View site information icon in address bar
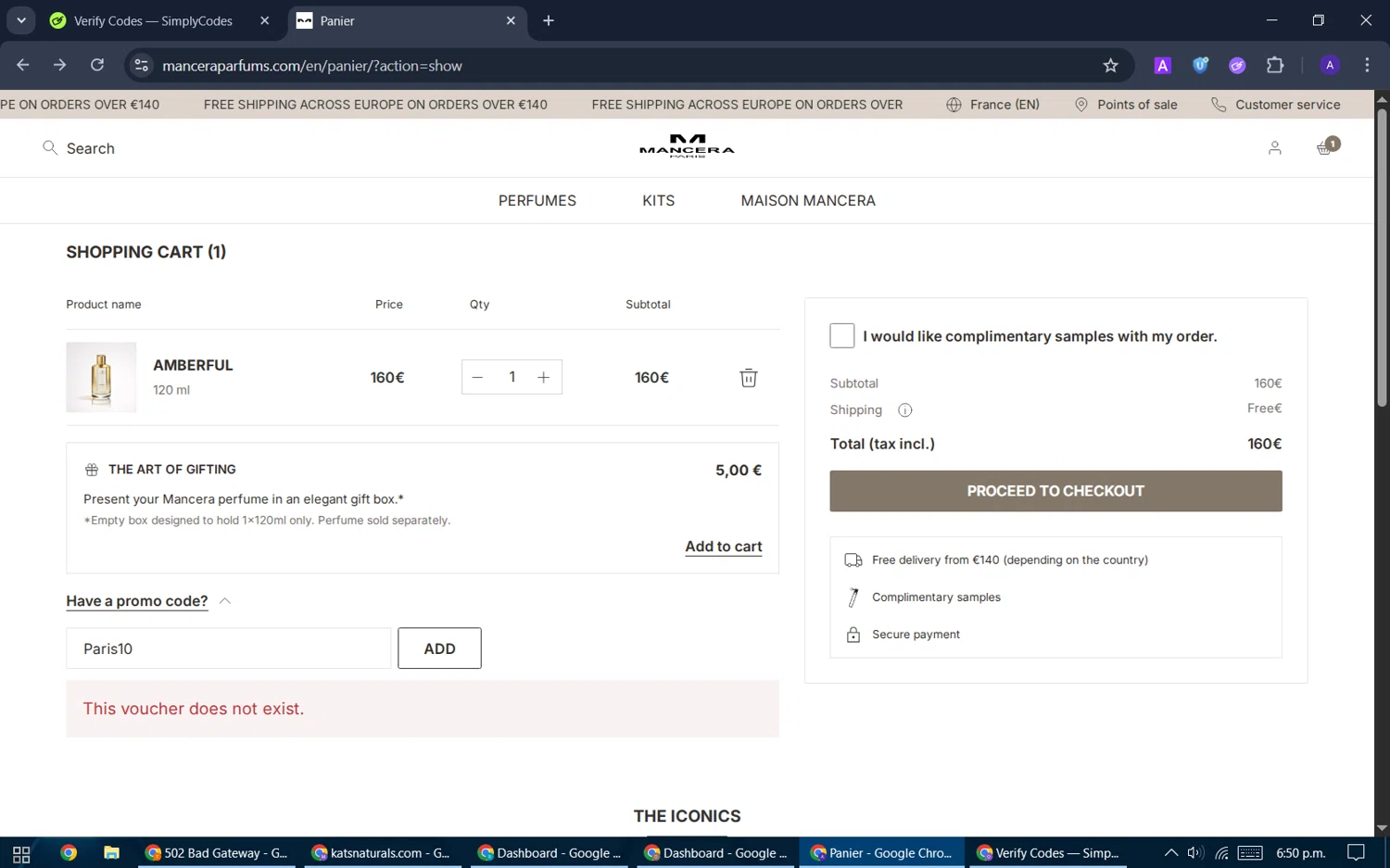This screenshot has width=1390, height=868. point(141,66)
